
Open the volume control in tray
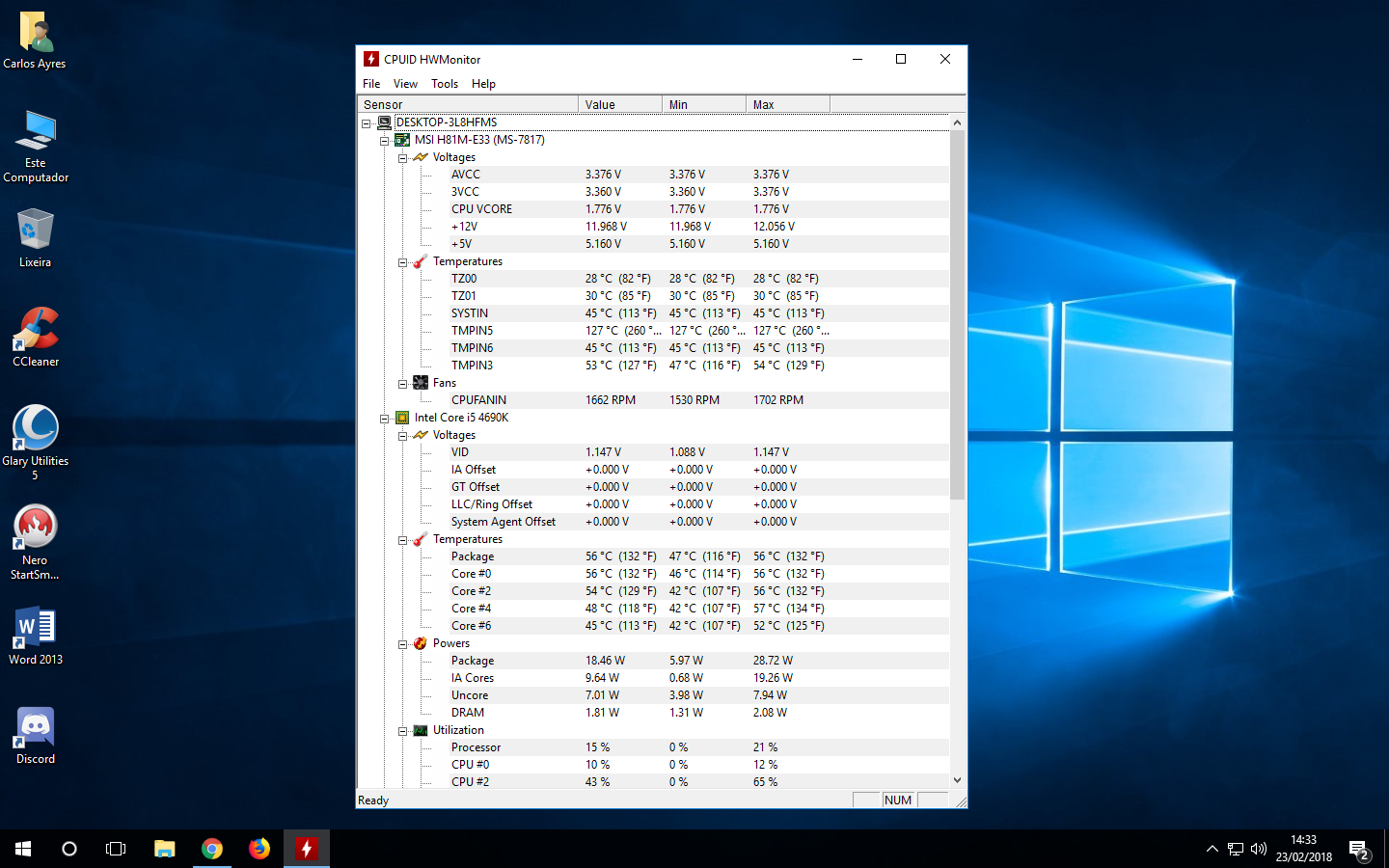[1259, 849]
